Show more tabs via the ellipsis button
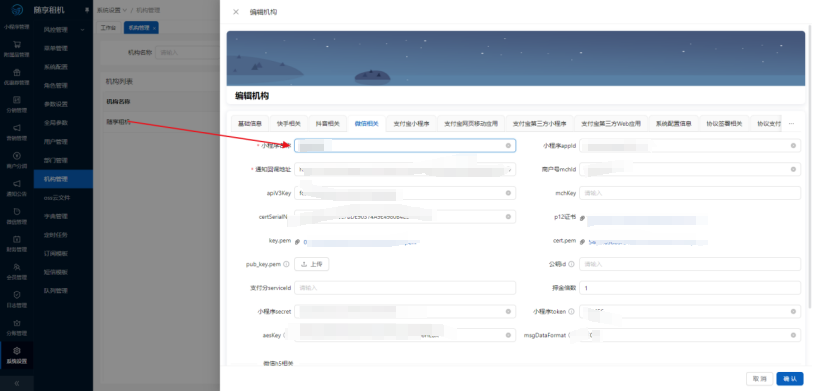 click(791, 123)
